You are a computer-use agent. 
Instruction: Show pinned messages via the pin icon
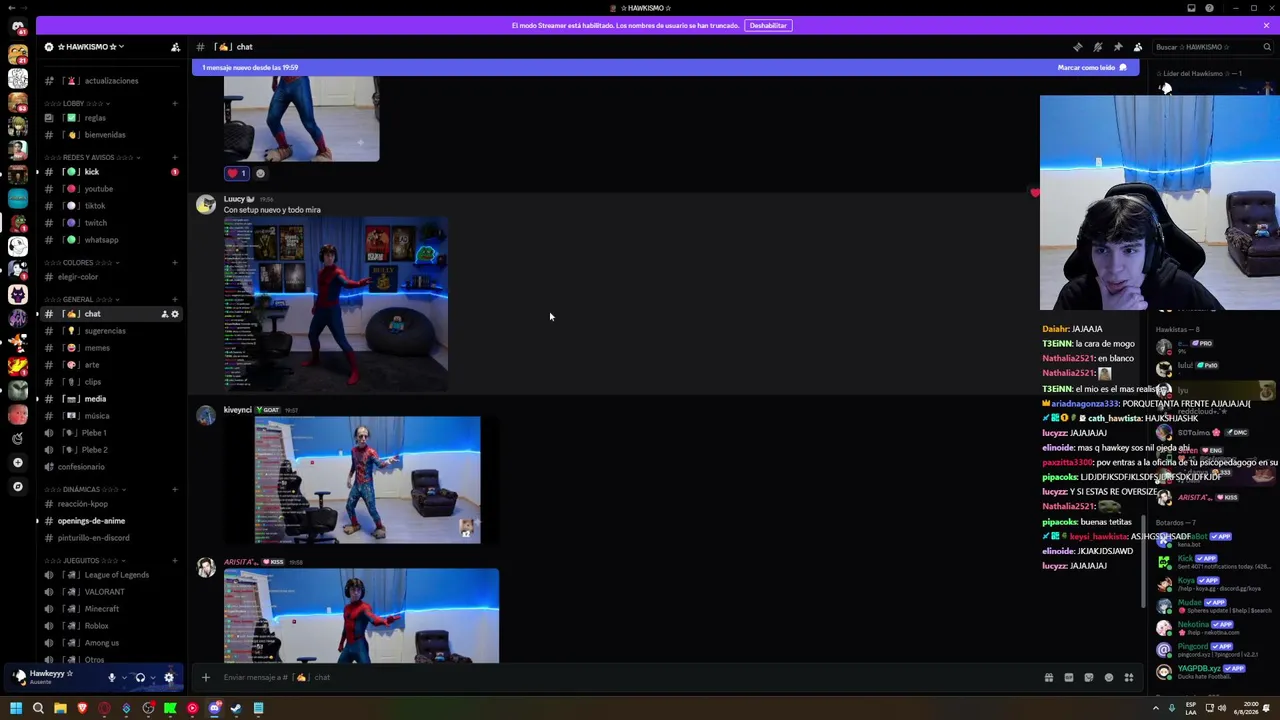1117,47
